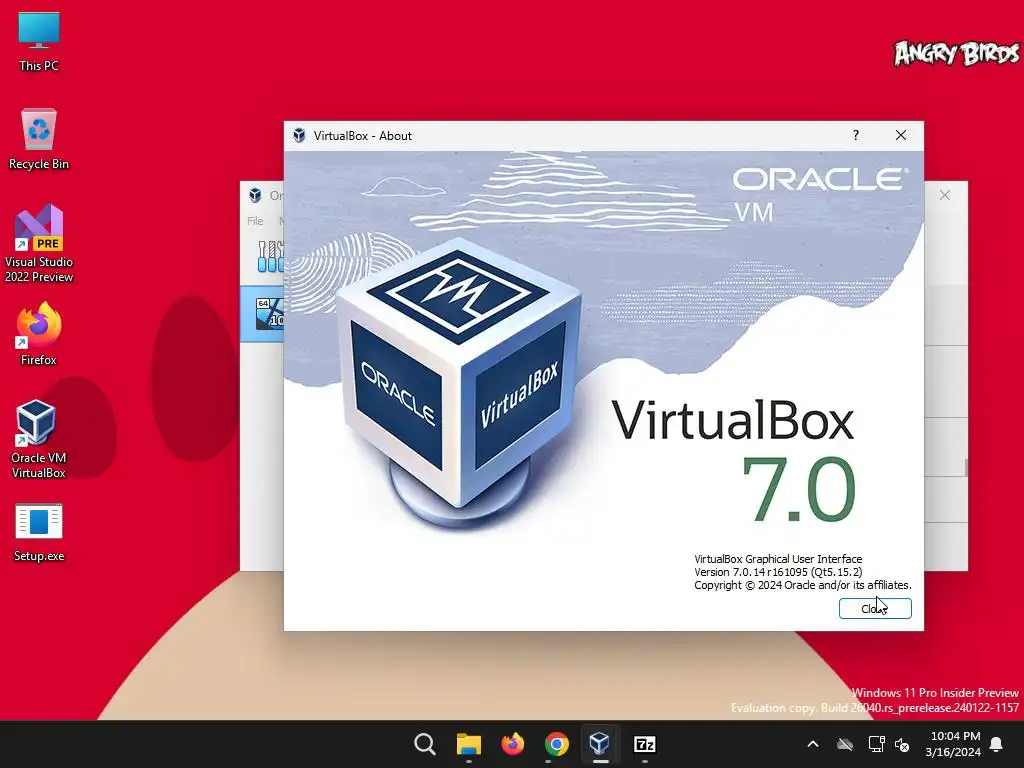Select the Firefox desktop shortcut

pos(39,334)
